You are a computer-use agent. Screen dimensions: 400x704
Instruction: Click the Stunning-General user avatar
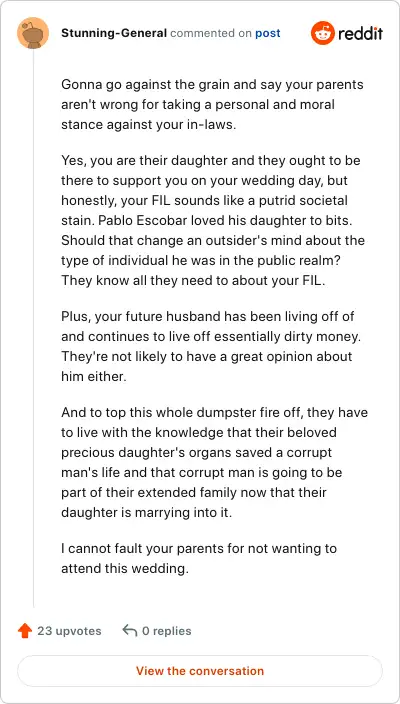[33, 33]
